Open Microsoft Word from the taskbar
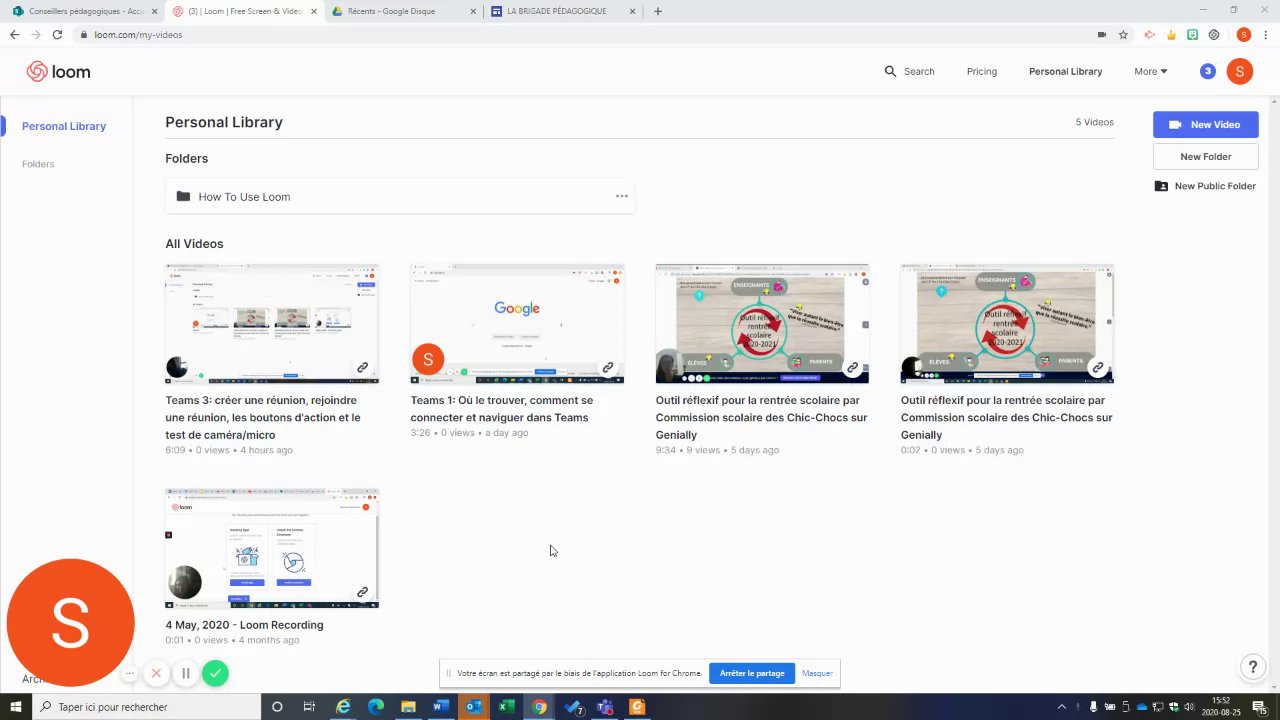Image resolution: width=1280 pixels, height=720 pixels. pos(440,707)
